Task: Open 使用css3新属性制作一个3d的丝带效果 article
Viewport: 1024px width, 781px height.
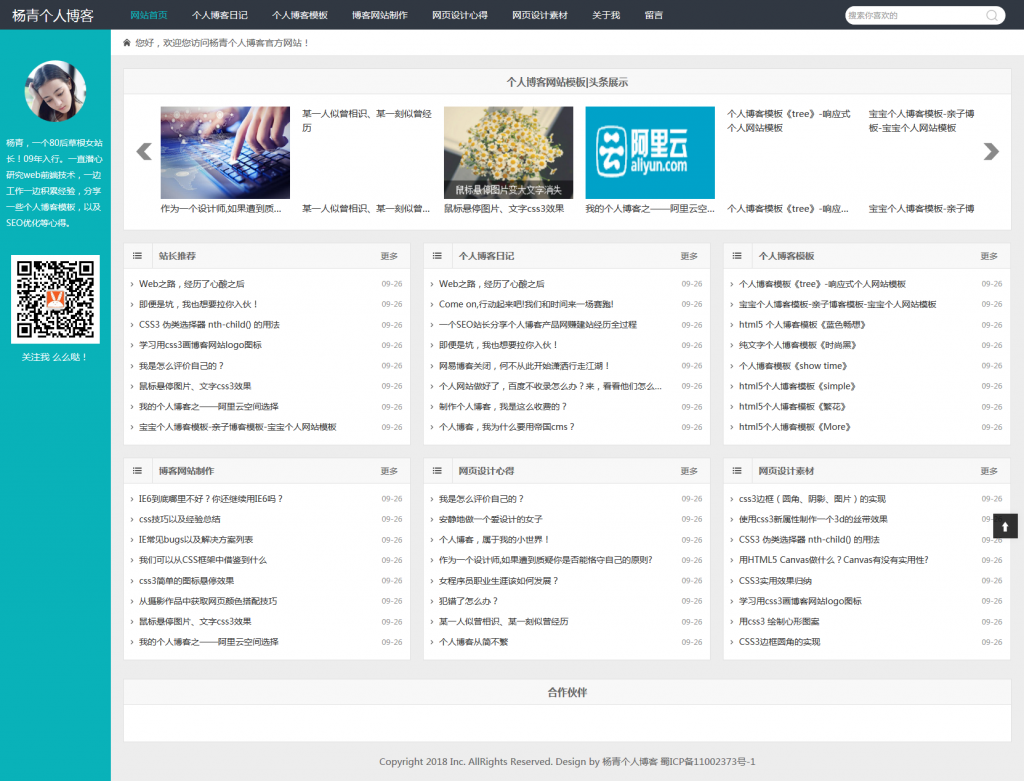Action: click(813, 519)
